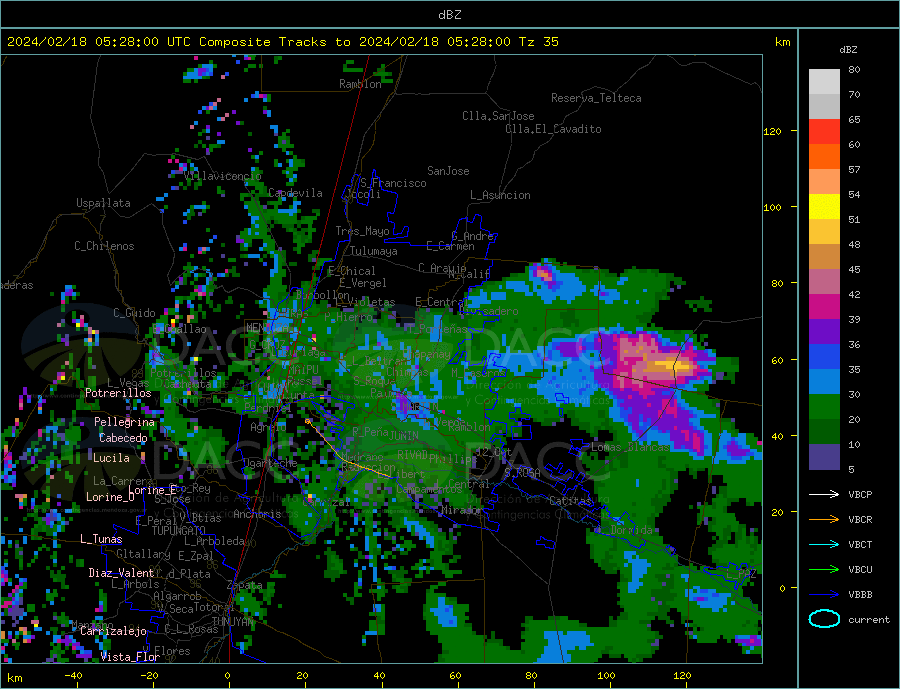The width and height of the screenshot is (900, 689).
Task: Select the gold 51–48 dBZ swatch
Action: click(824, 231)
